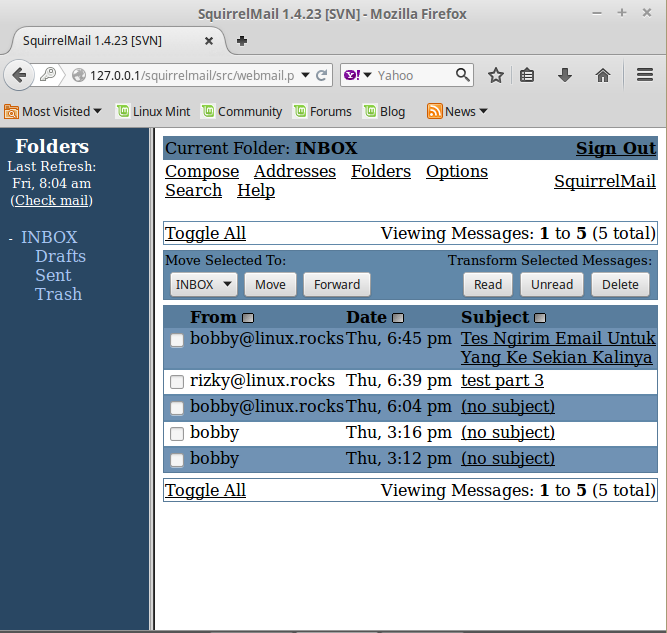
Task: Reload the page with the refresh icon
Action: (322, 75)
